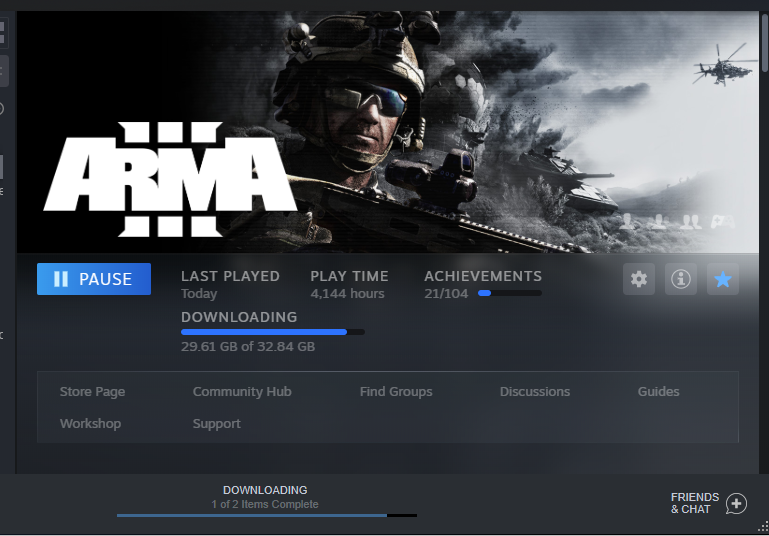Click the multiplayer icon on the banner
Image resolution: width=769 pixels, height=536 pixels.
pyautogui.click(x=659, y=222)
